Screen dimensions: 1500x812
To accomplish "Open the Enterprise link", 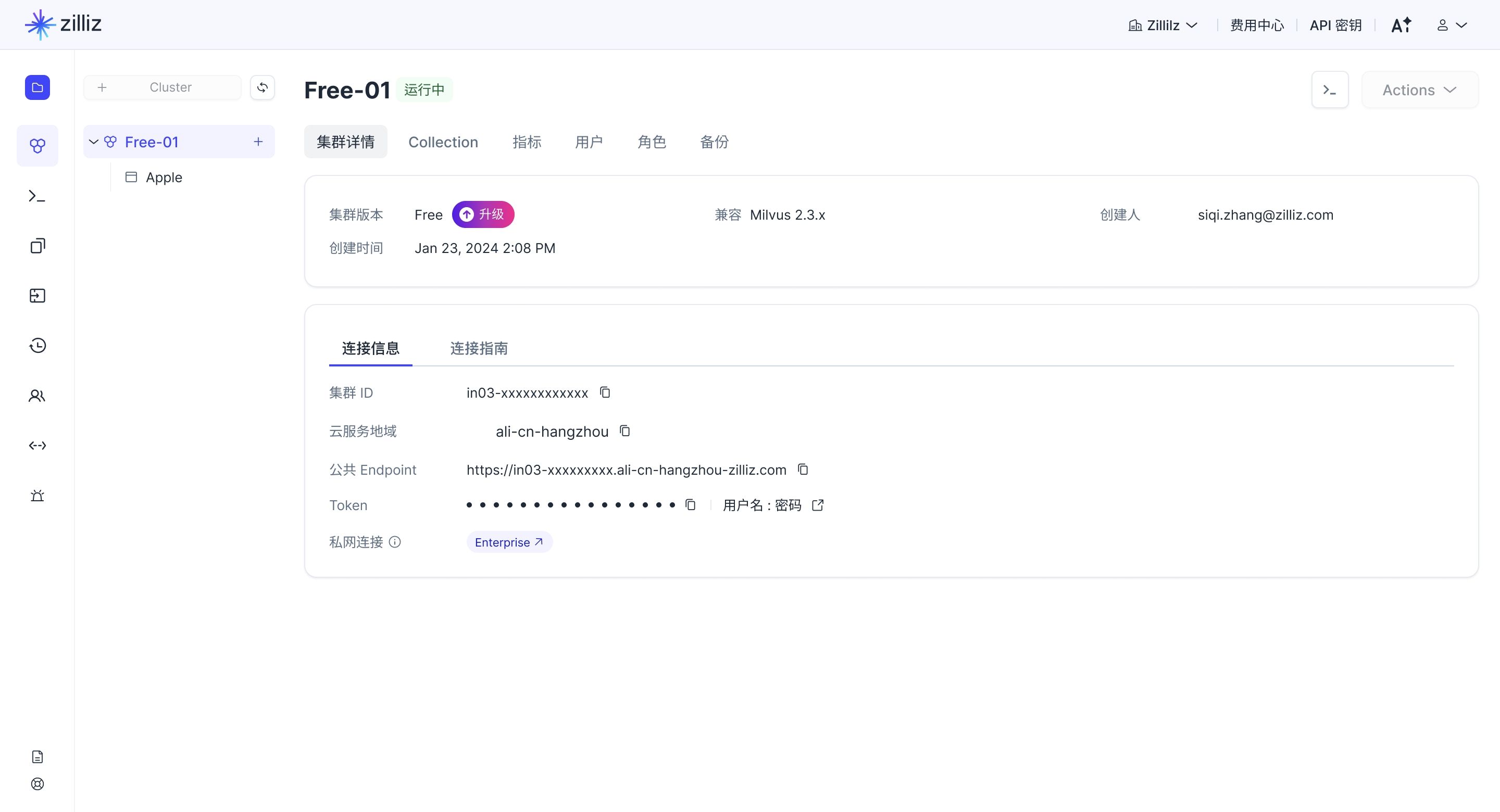I will 509,542.
